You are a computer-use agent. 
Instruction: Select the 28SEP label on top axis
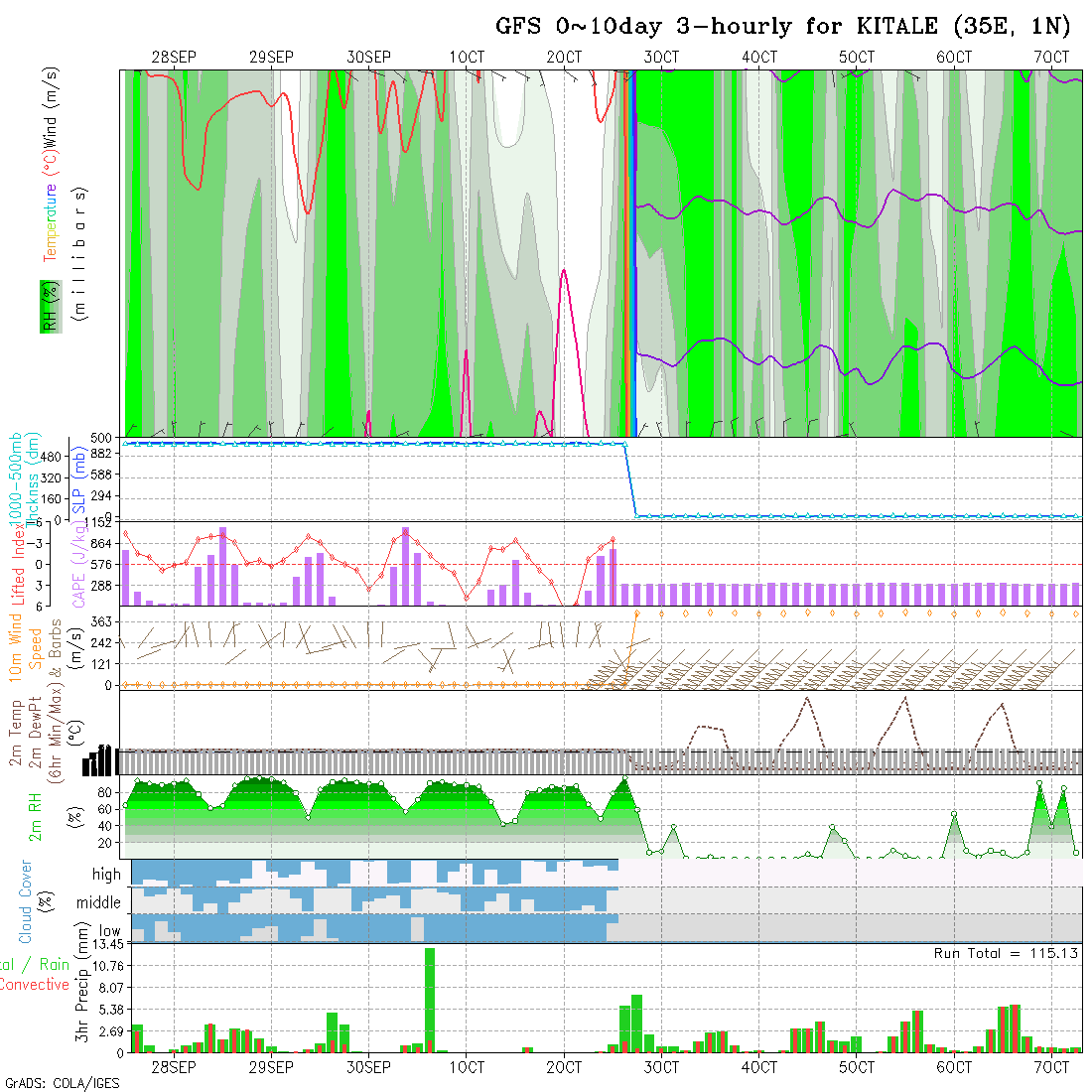tap(174, 58)
